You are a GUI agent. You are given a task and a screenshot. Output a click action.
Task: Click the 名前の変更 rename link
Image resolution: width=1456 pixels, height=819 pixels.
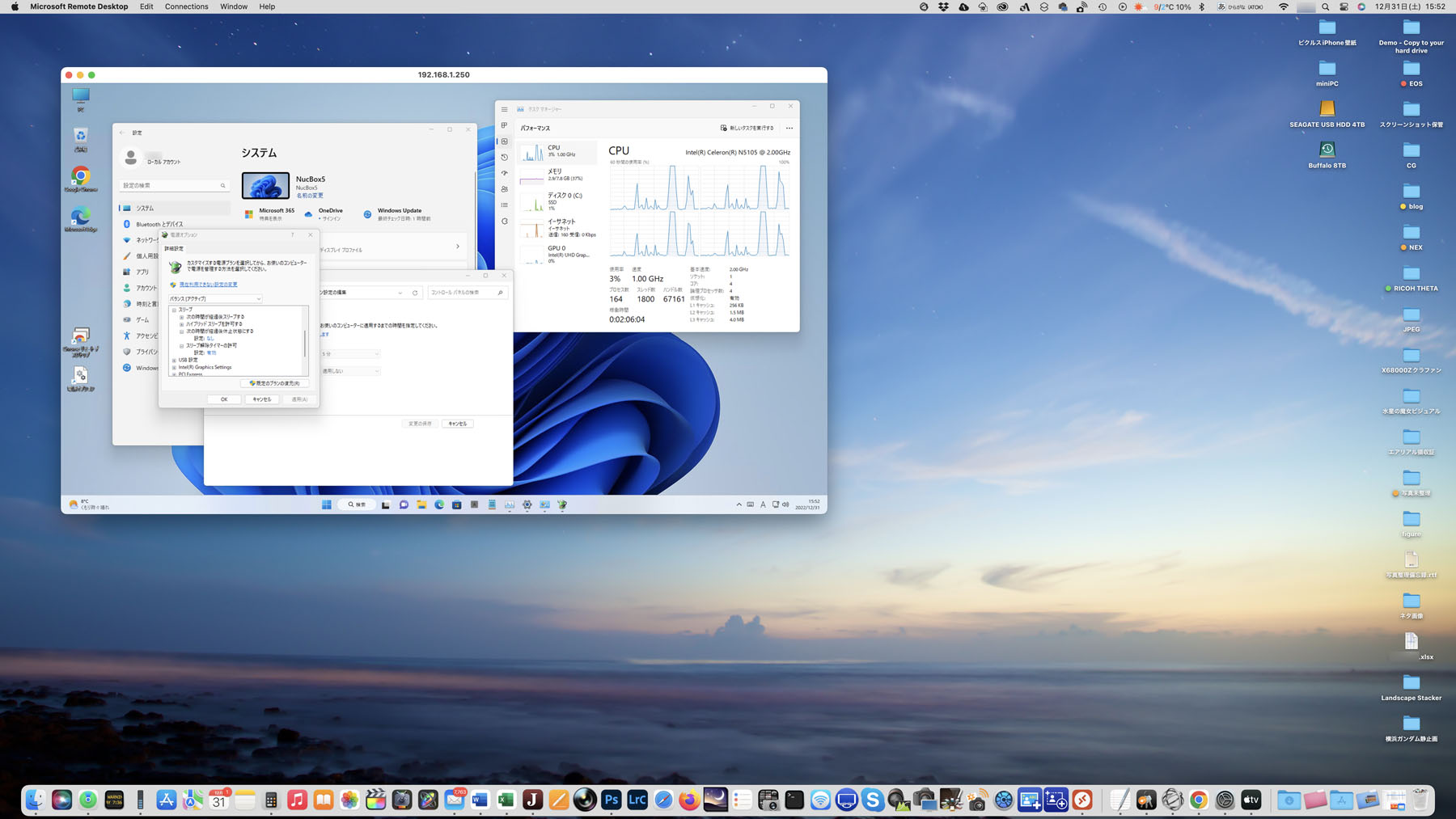coord(309,196)
